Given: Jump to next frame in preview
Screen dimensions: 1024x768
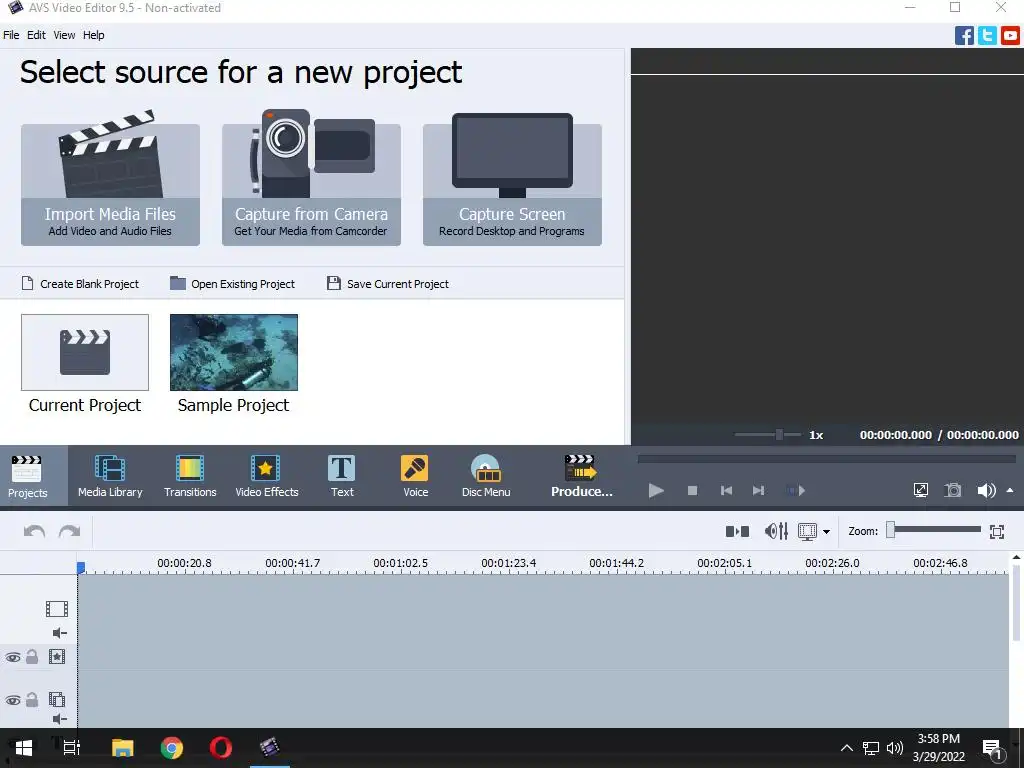Looking at the screenshot, I should [758, 490].
